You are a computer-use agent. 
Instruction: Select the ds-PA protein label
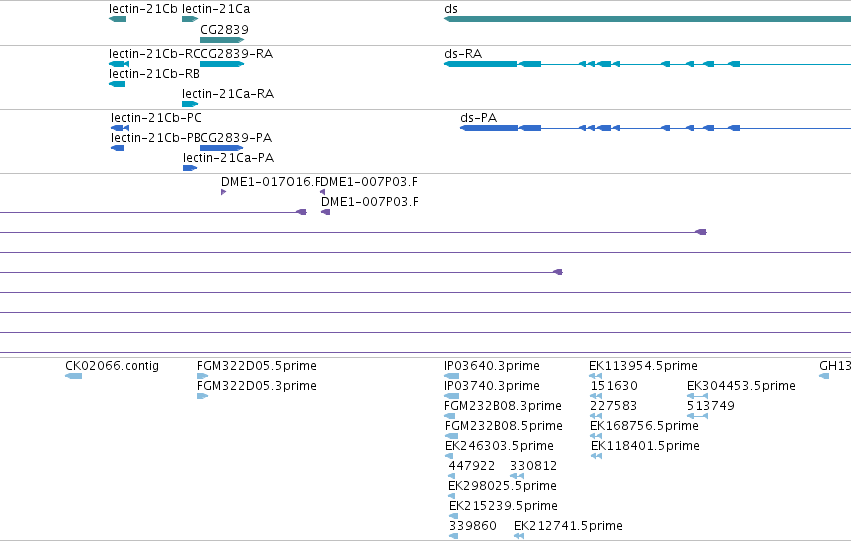(479, 118)
